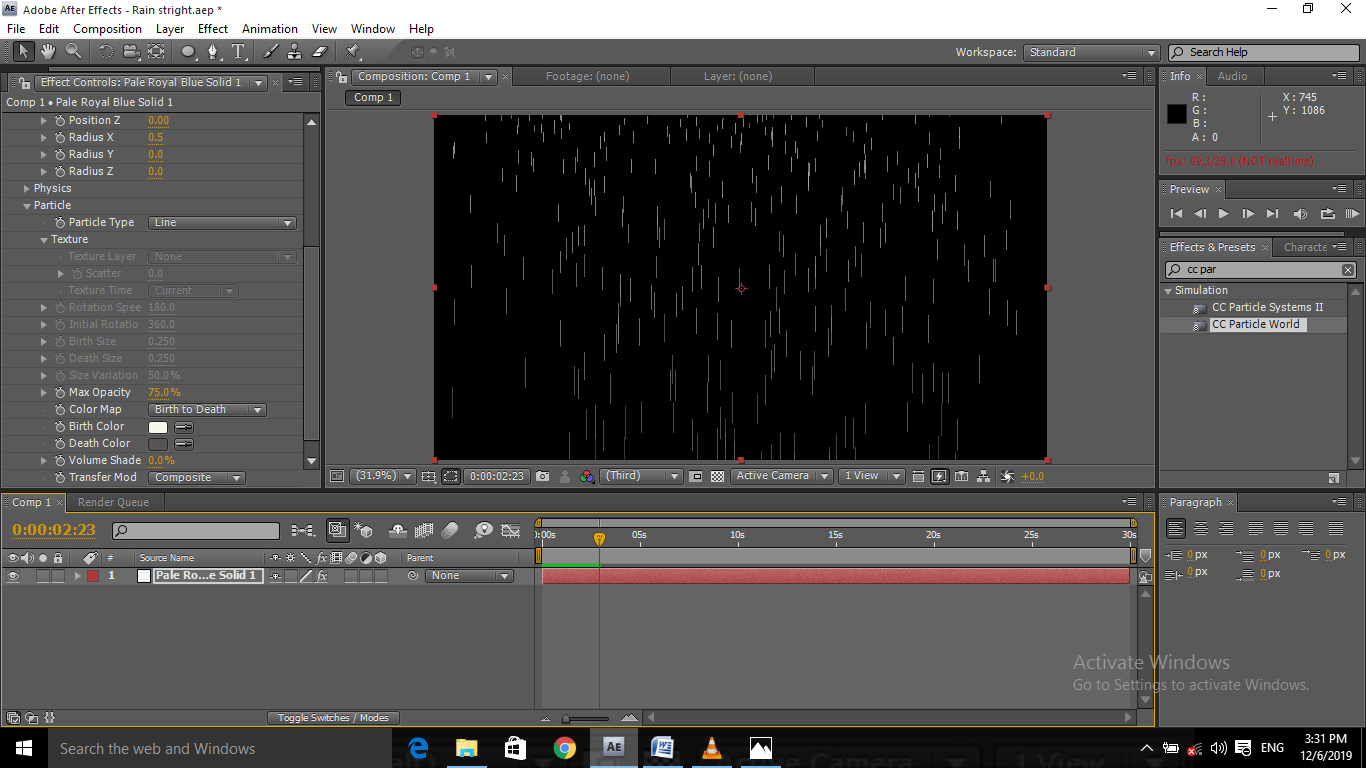Click the timeline zoom slider
The height and width of the screenshot is (768, 1366).
588,718
